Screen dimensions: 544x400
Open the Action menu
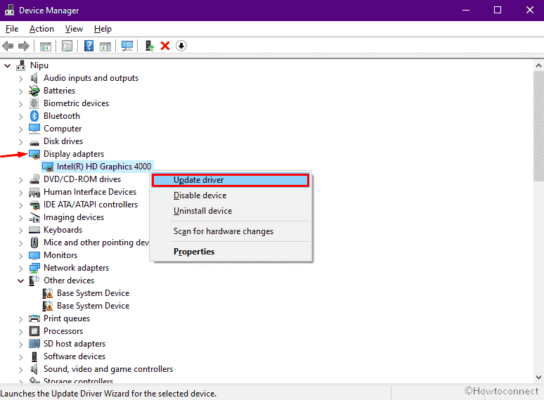tap(42, 29)
